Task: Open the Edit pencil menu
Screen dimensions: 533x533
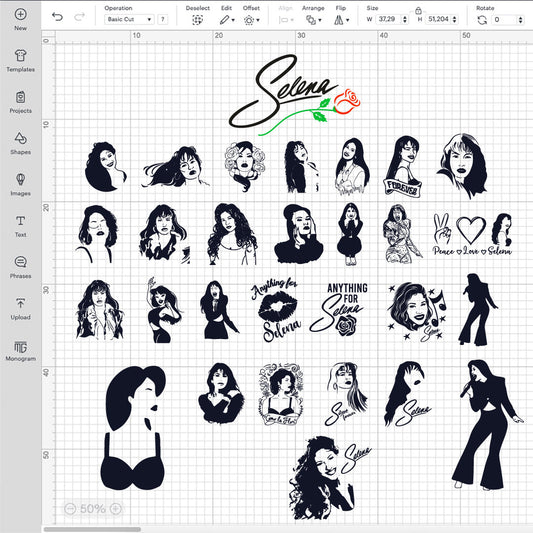Action: point(227,20)
